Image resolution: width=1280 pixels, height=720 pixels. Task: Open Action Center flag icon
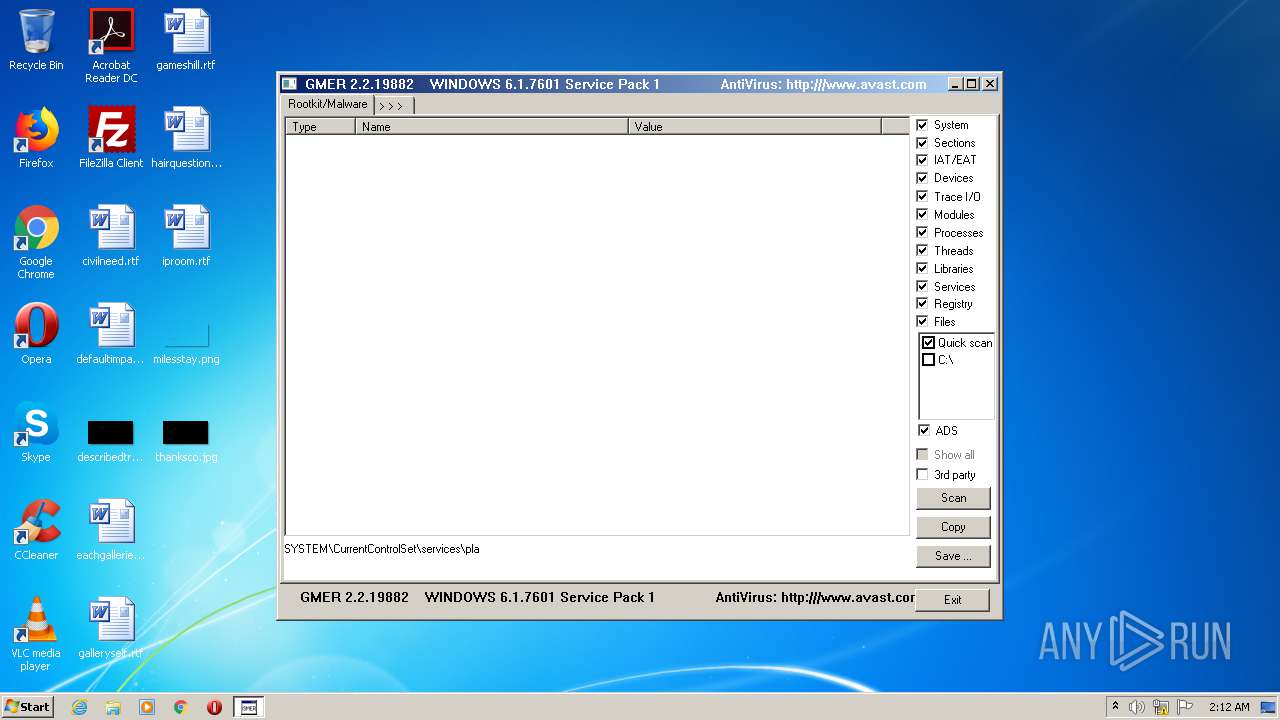point(1185,707)
